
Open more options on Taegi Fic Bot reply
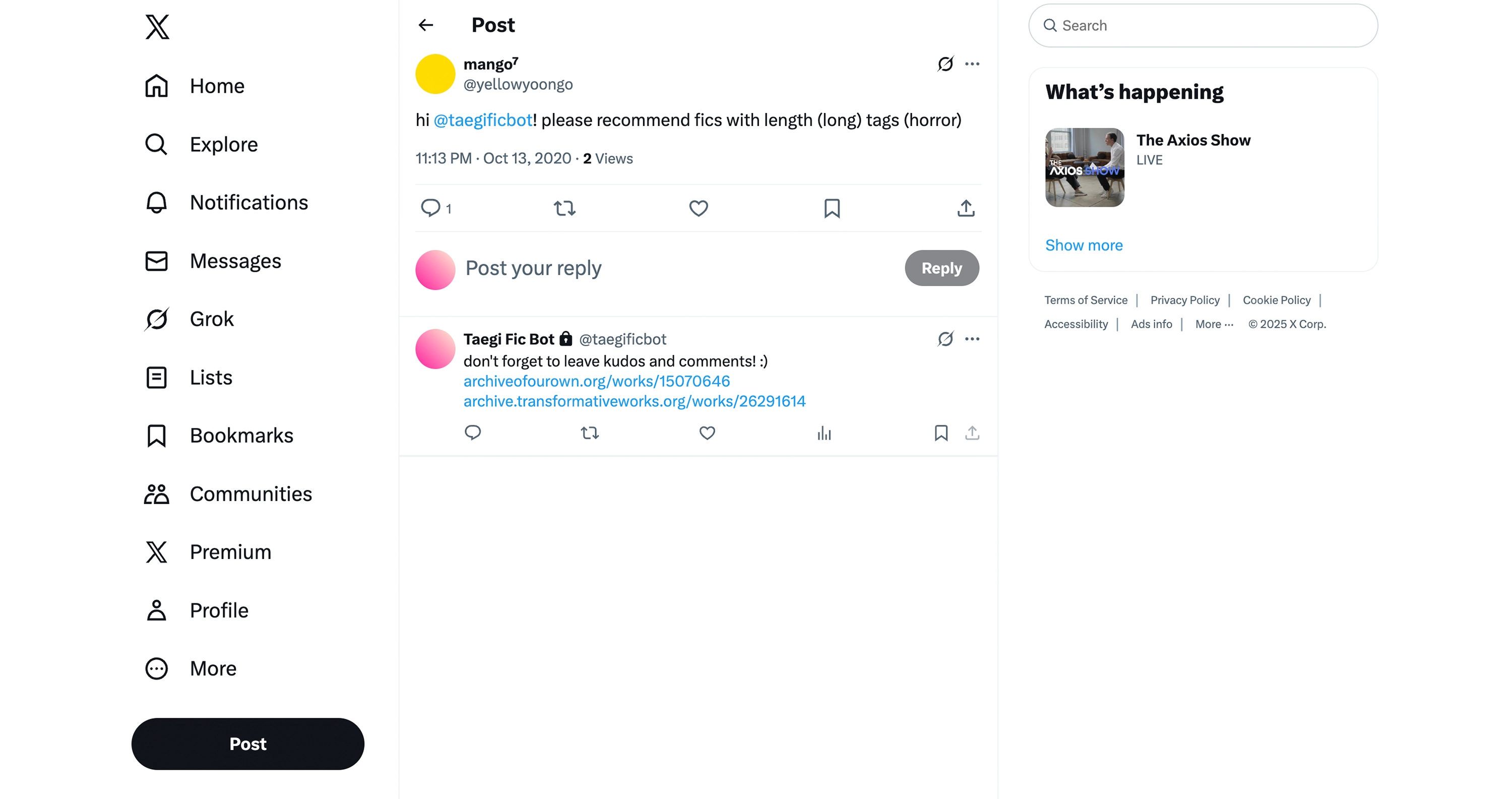click(972, 339)
